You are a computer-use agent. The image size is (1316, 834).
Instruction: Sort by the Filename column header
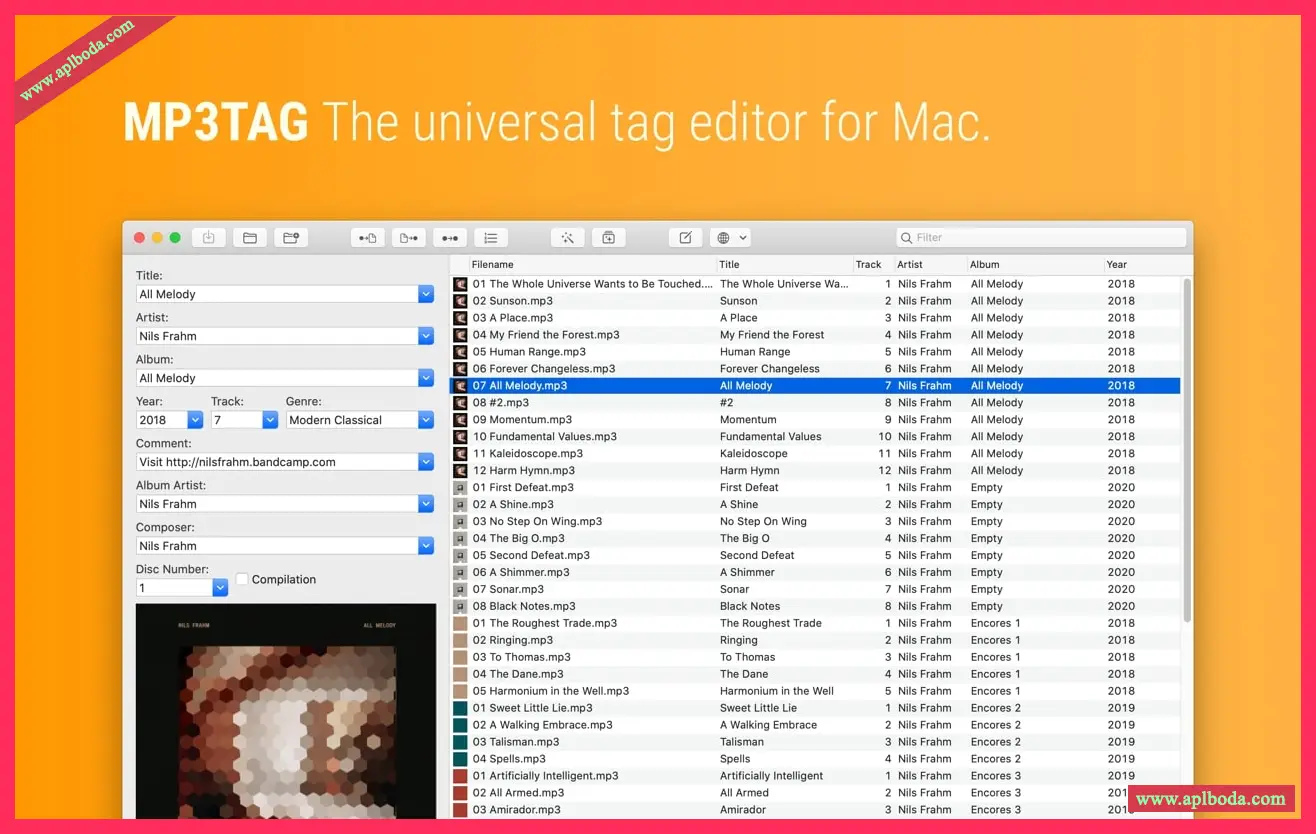pos(592,265)
